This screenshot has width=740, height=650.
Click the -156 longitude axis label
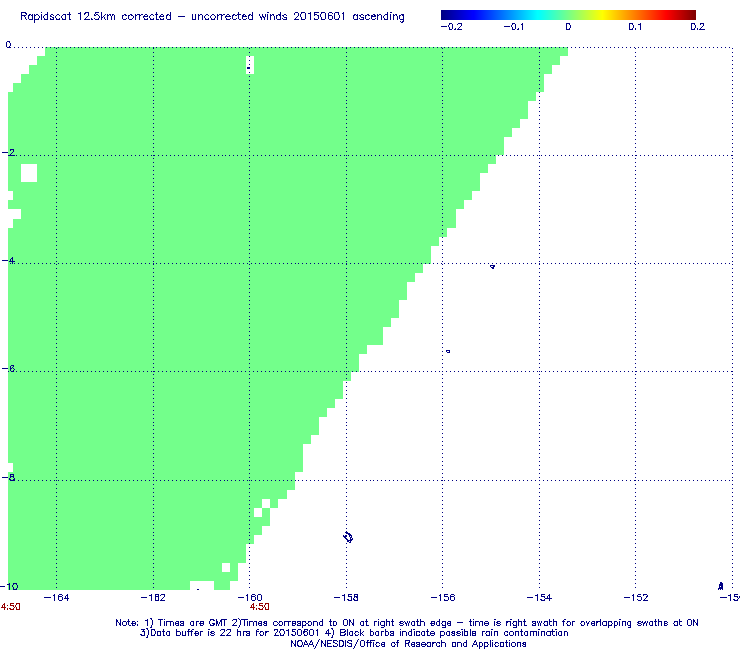coord(443,598)
